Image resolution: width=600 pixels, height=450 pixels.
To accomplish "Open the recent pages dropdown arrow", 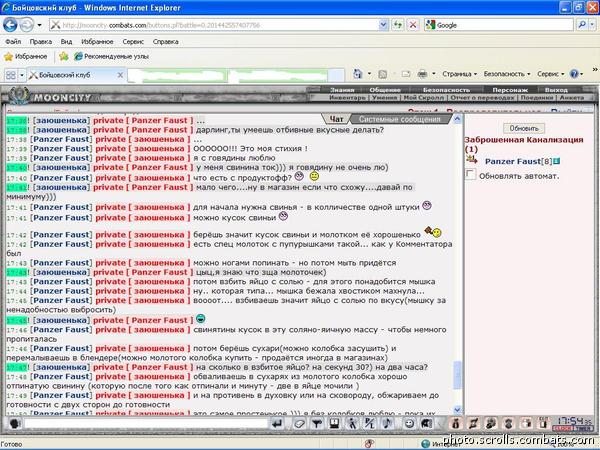I will 39,25.
